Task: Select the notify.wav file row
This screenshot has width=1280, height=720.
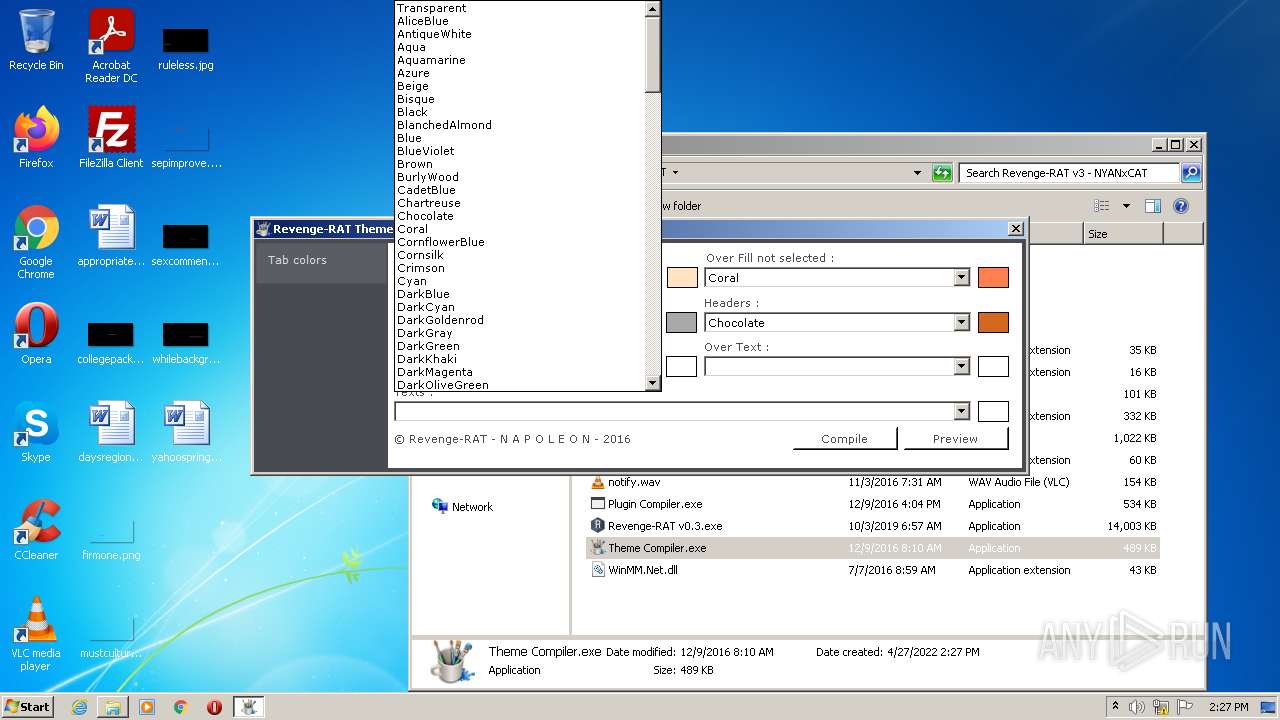Action: (872, 482)
